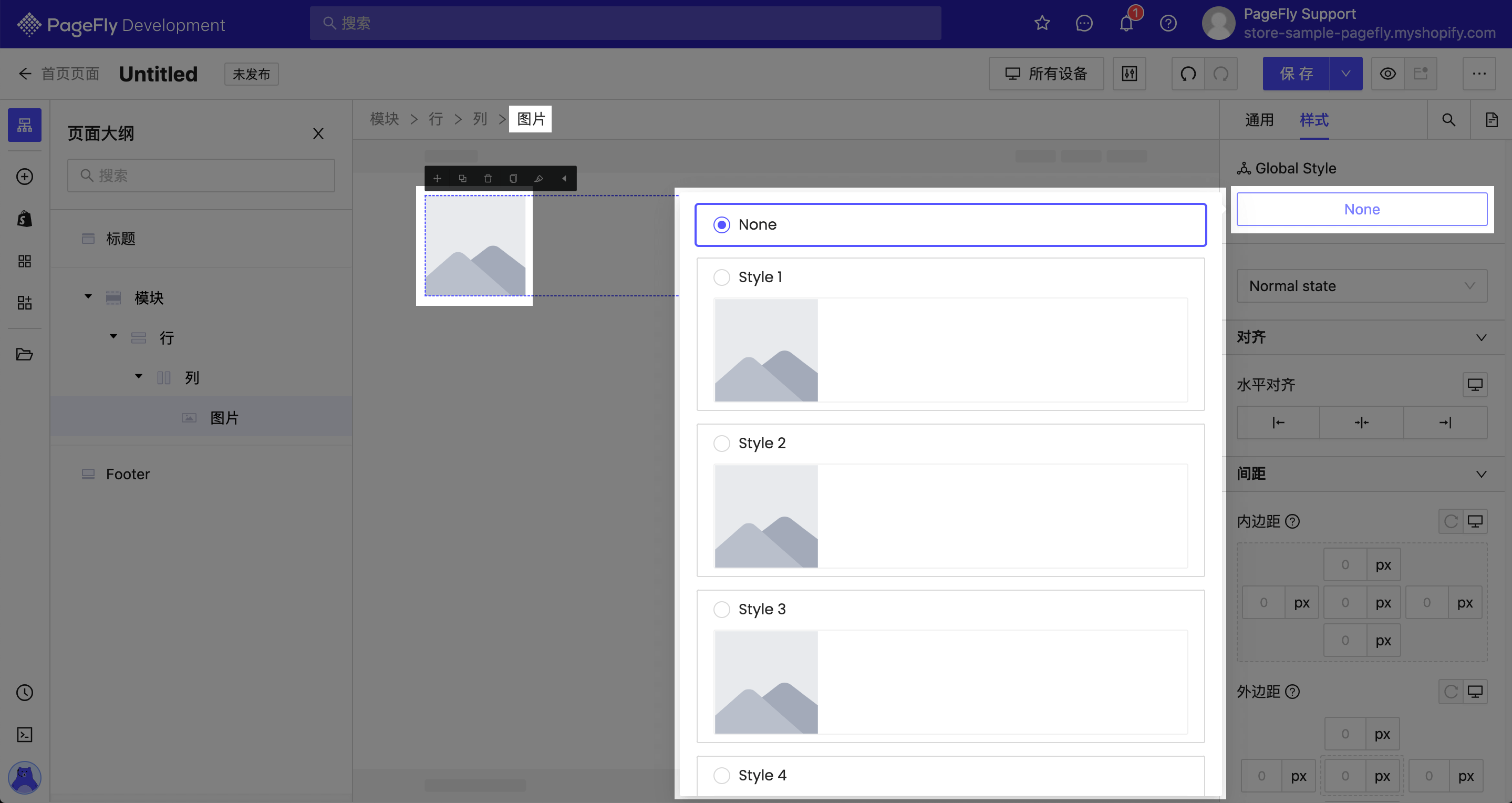Image resolution: width=1512 pixels, height=803 pixels.
Task: Select the Style 4 radio option
Action: tap(721, 776)
